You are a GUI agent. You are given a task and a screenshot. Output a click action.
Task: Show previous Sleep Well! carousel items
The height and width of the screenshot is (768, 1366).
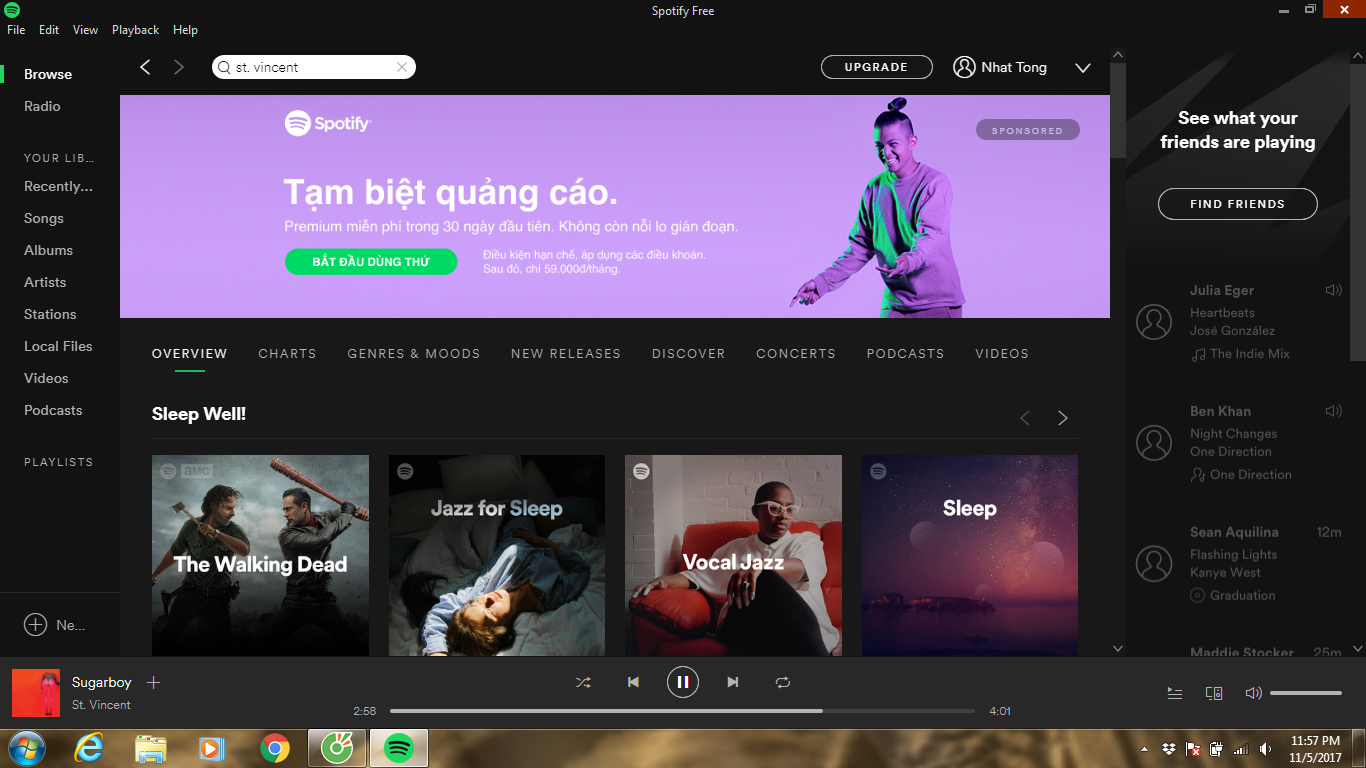coord(1025,418)
